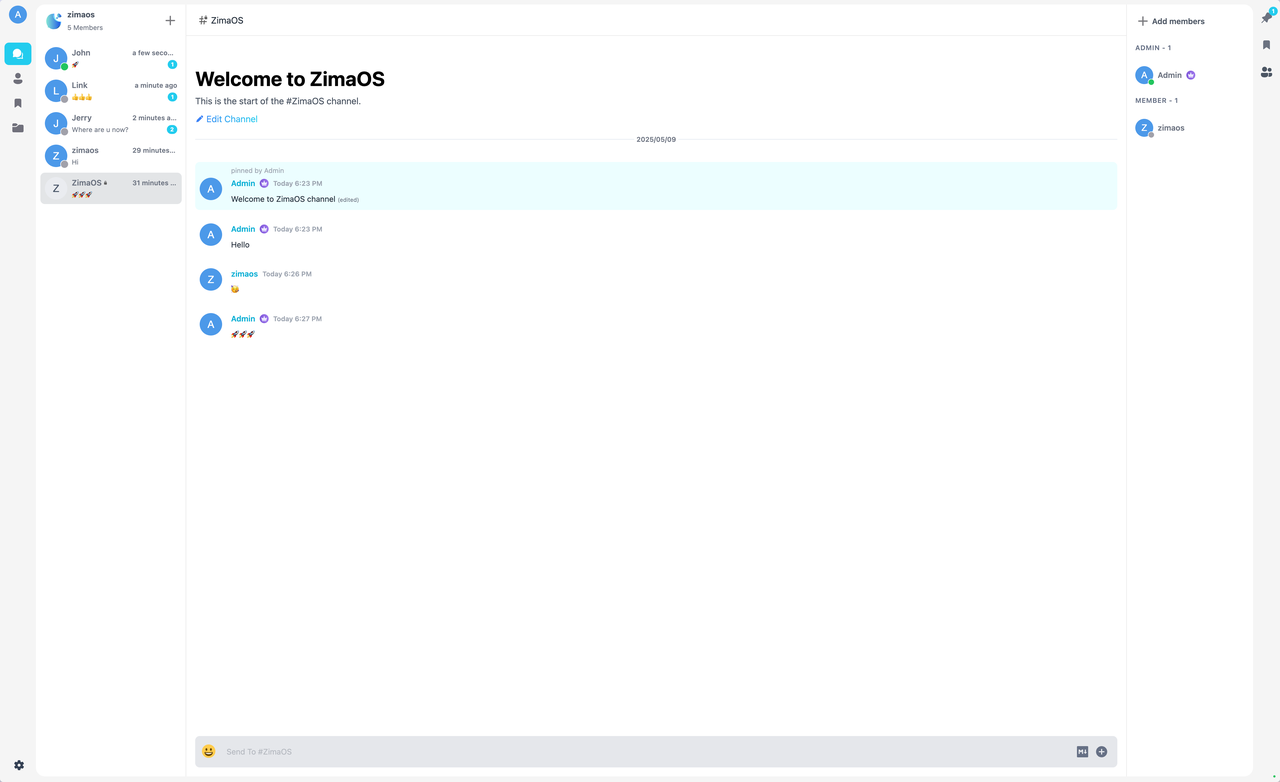Open Admin's profile from the members panel
Viewport: 1280px width, 782px height.
1167,74
